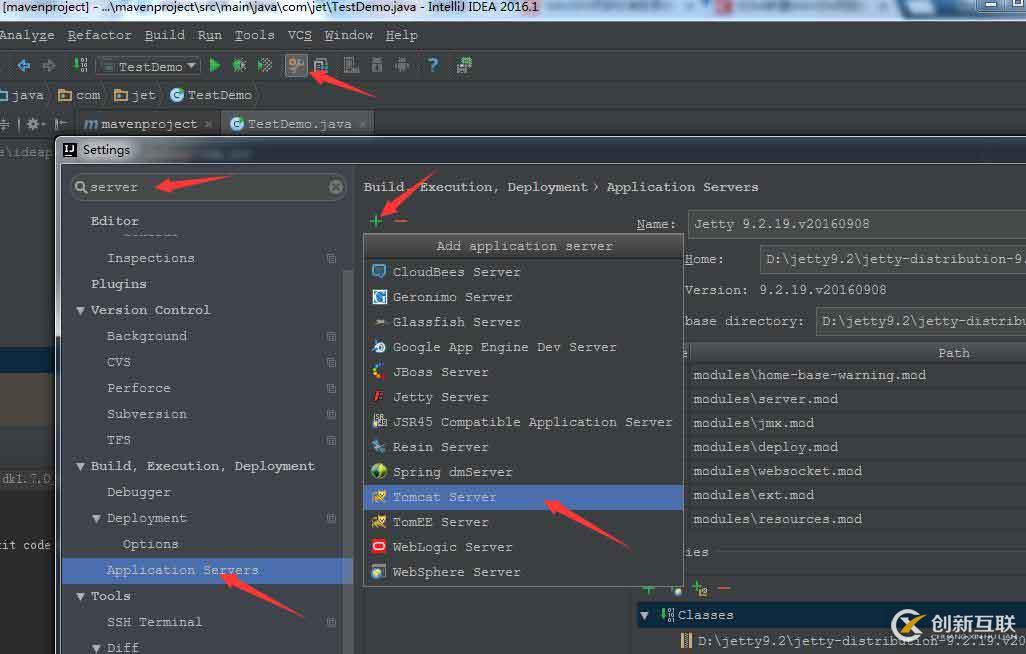Collapse the Version Control tree node

[x=81, y=311]
